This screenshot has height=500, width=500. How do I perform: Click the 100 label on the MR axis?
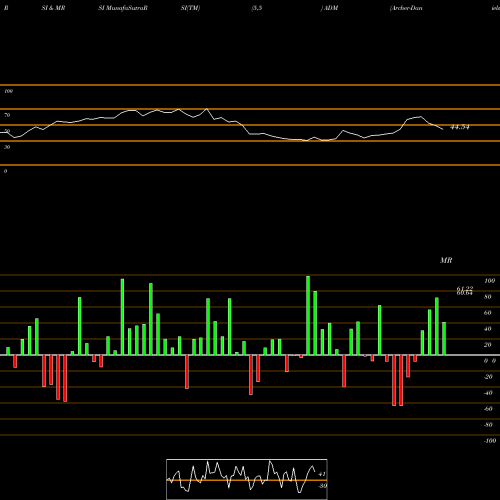[489, 281]
